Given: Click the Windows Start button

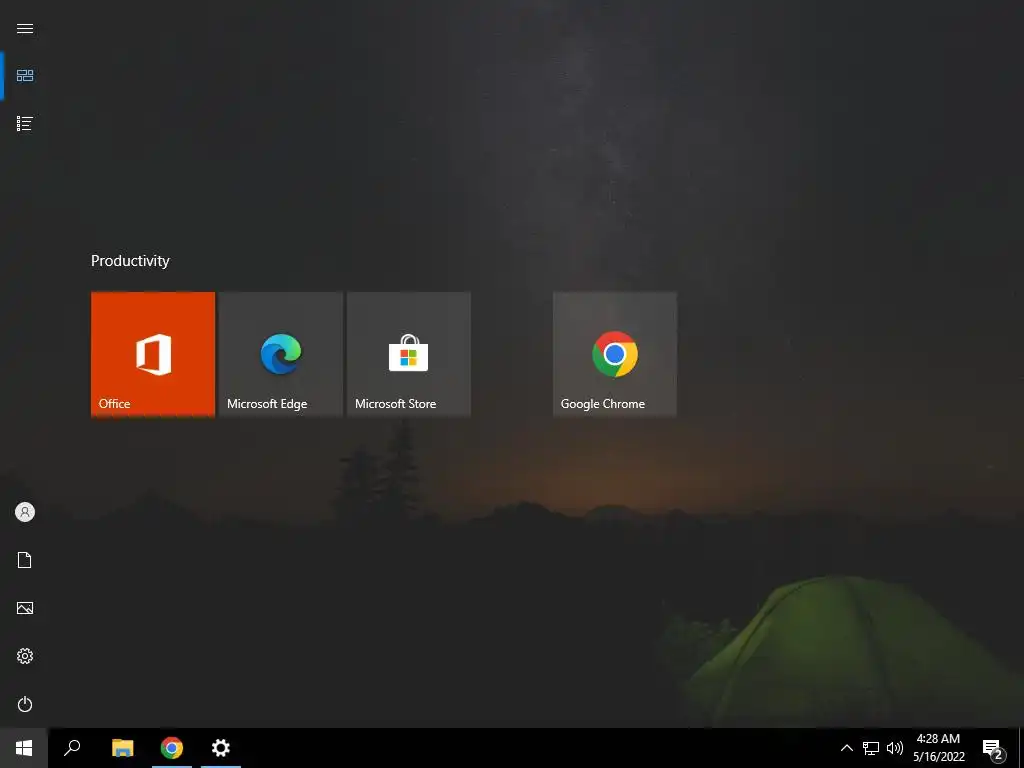Looking at the screenshot, I should pyautogui.click(x=24, y=748).
